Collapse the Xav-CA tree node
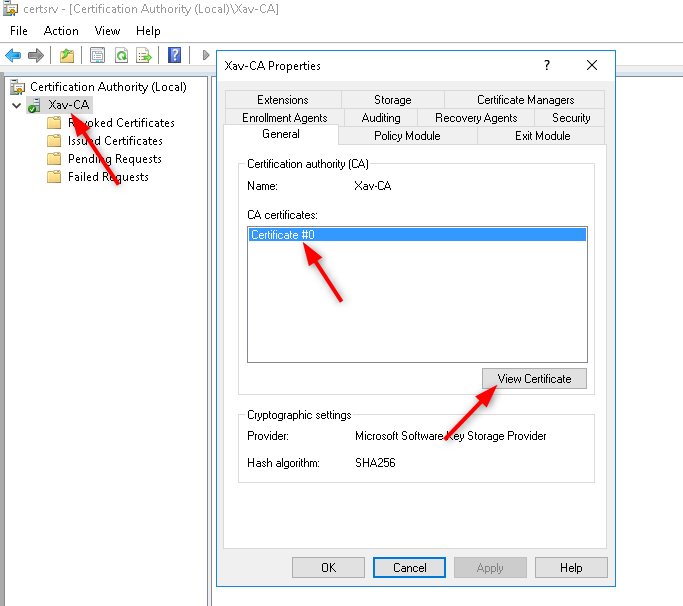Image resolution: width=683 pixels, height=606 pixels. [x=16, y=105]
